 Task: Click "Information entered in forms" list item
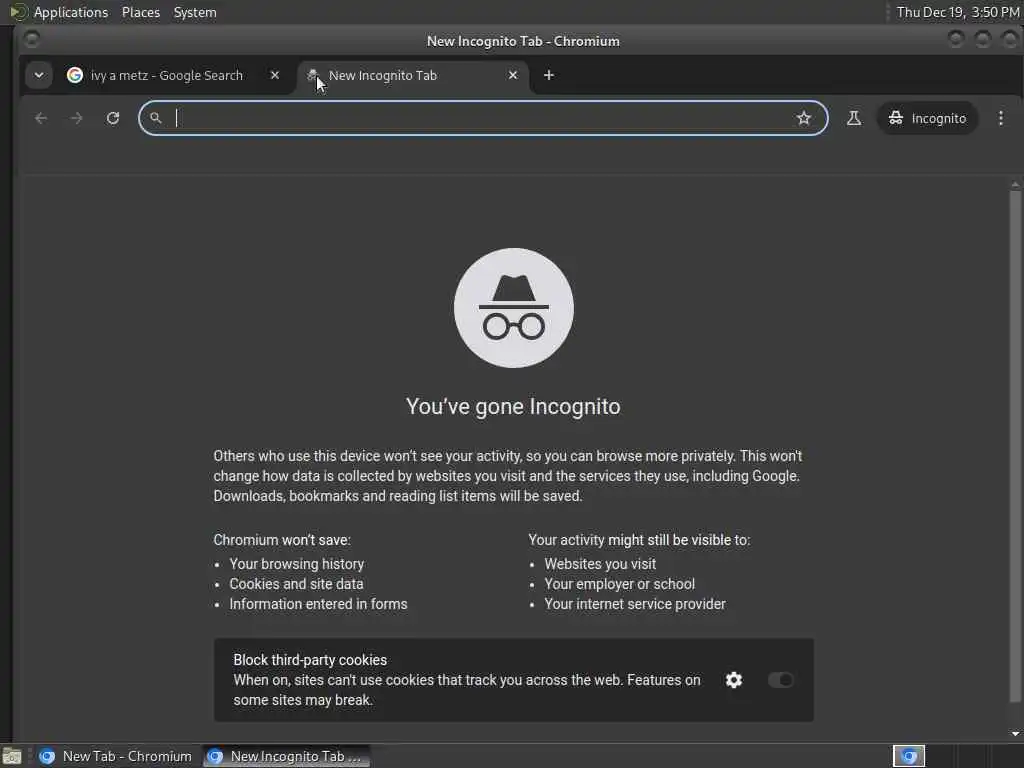(x=319, y=604)
